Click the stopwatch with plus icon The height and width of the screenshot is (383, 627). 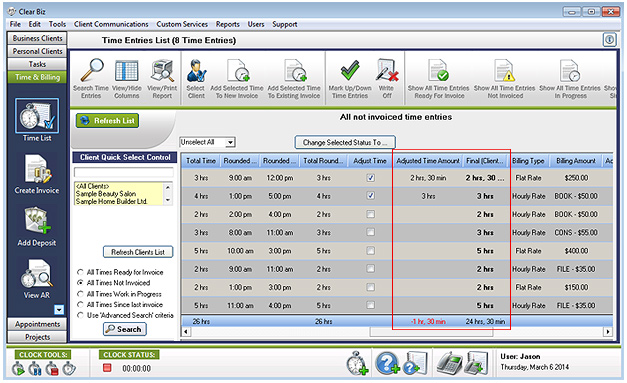click(357, 363)
